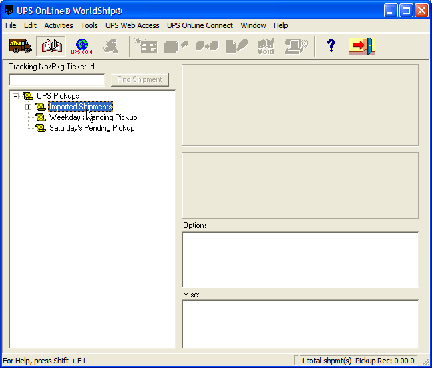This screenshot has height=368, width=432.
Task: Click the grayed transfer arrows icon
Action: coord(207,46)
